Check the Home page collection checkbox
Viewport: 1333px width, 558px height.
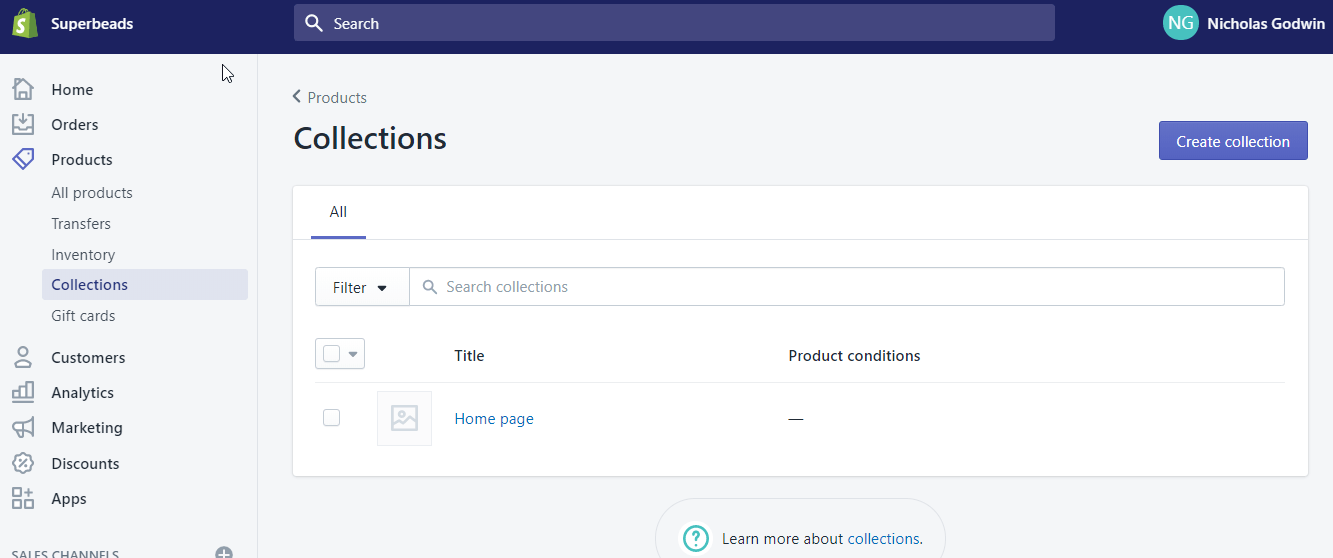click(332, 418)
